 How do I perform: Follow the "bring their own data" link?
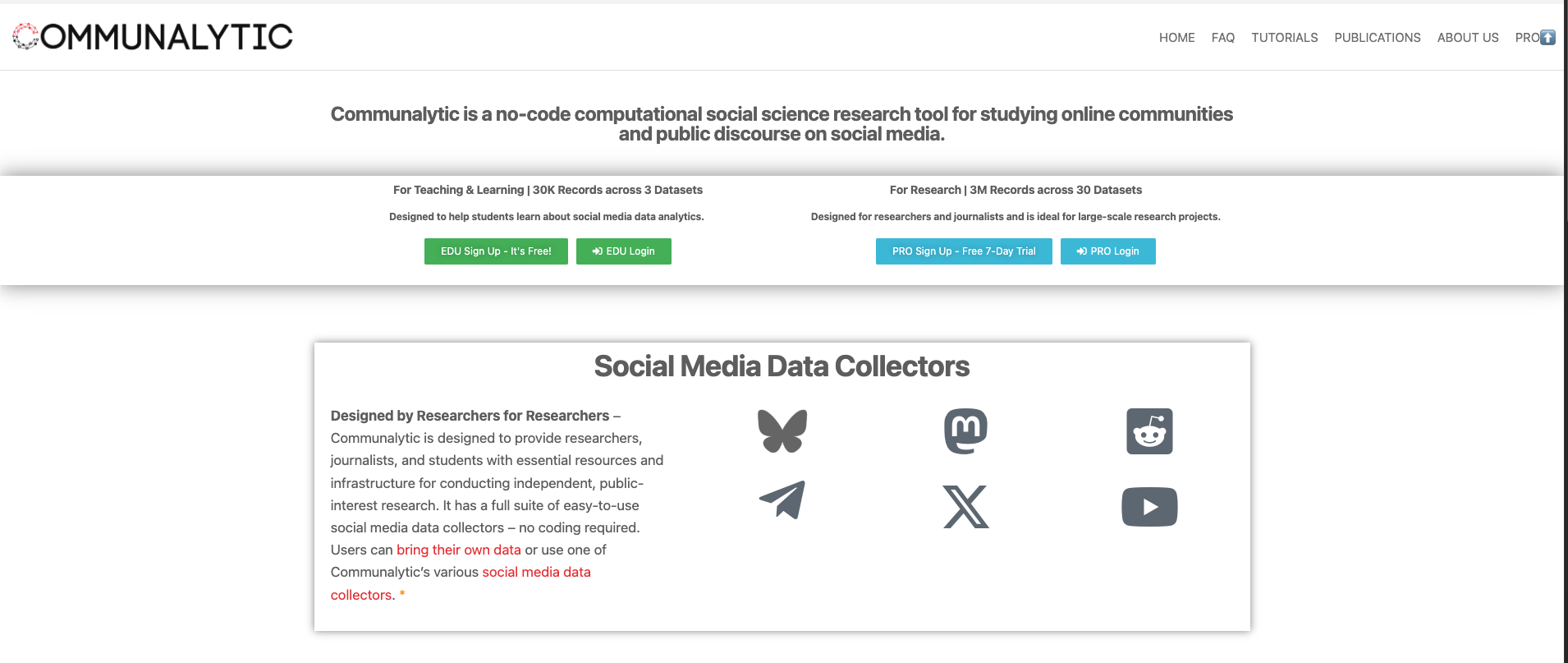point(458,550)
